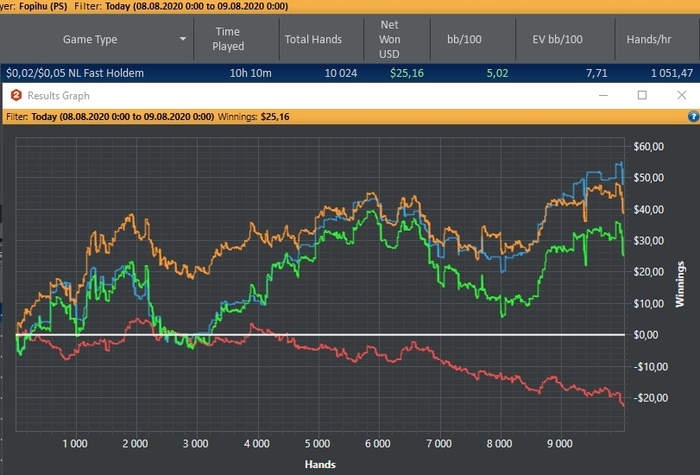Click the 10 024 total hands value
700x475 pixels.
click(x=341, y=73)
